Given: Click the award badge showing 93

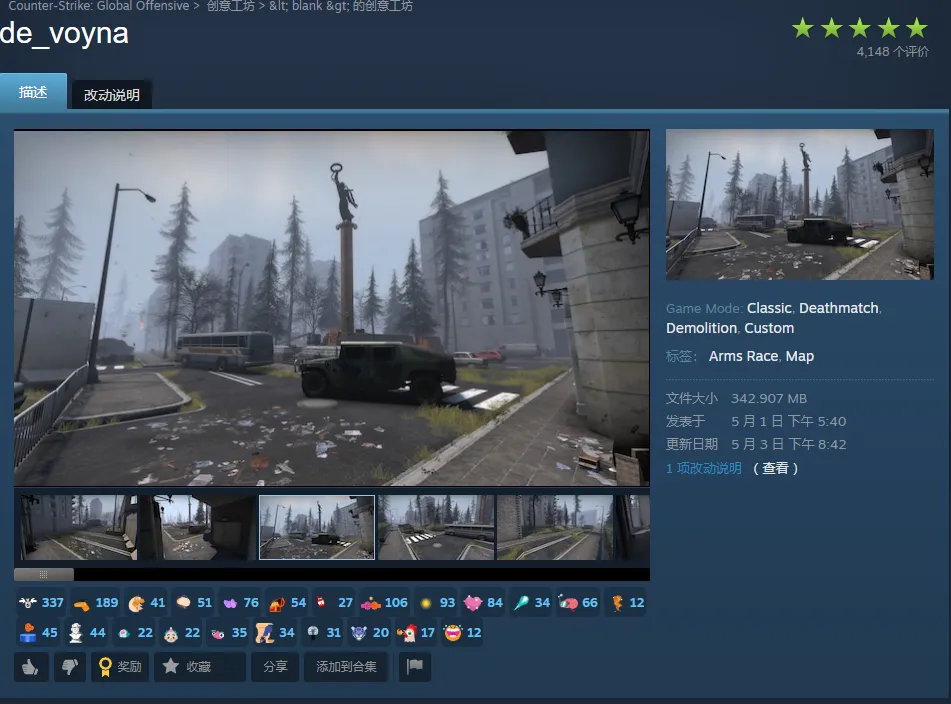Looking at the screenshot, I should 436,603.
